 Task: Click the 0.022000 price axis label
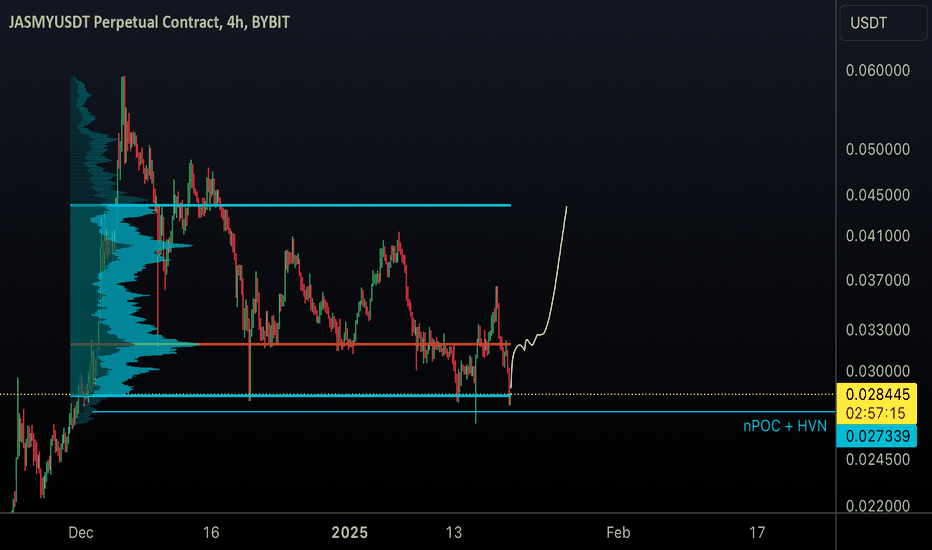[x=878, y=506]
